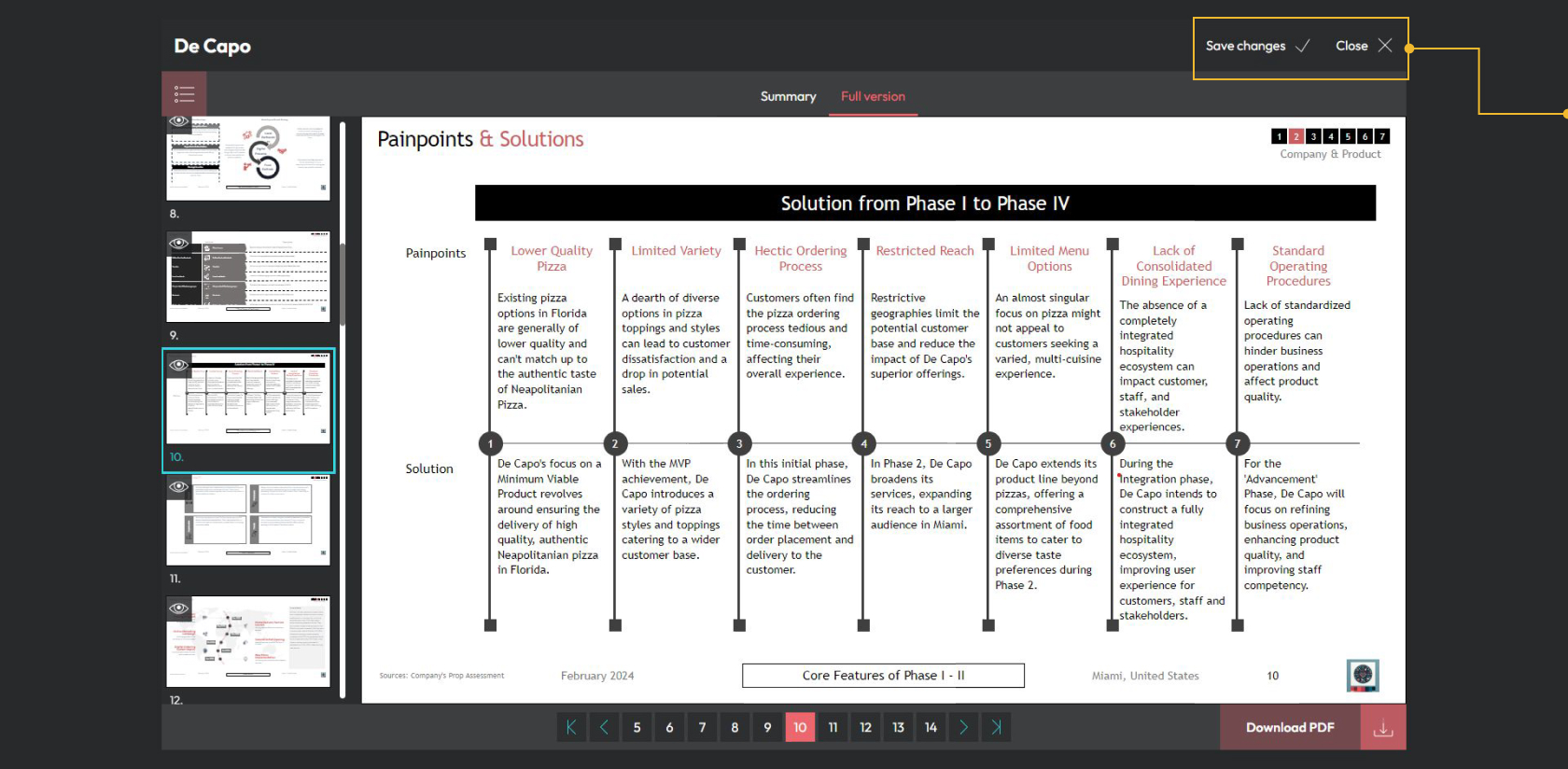Click timeline marker 1
The image size is (1568, 769).
click(490, 443)
